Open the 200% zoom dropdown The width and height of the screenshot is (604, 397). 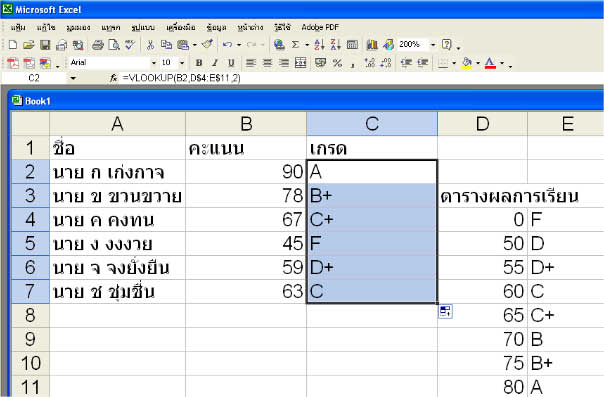tap(433, 45)
